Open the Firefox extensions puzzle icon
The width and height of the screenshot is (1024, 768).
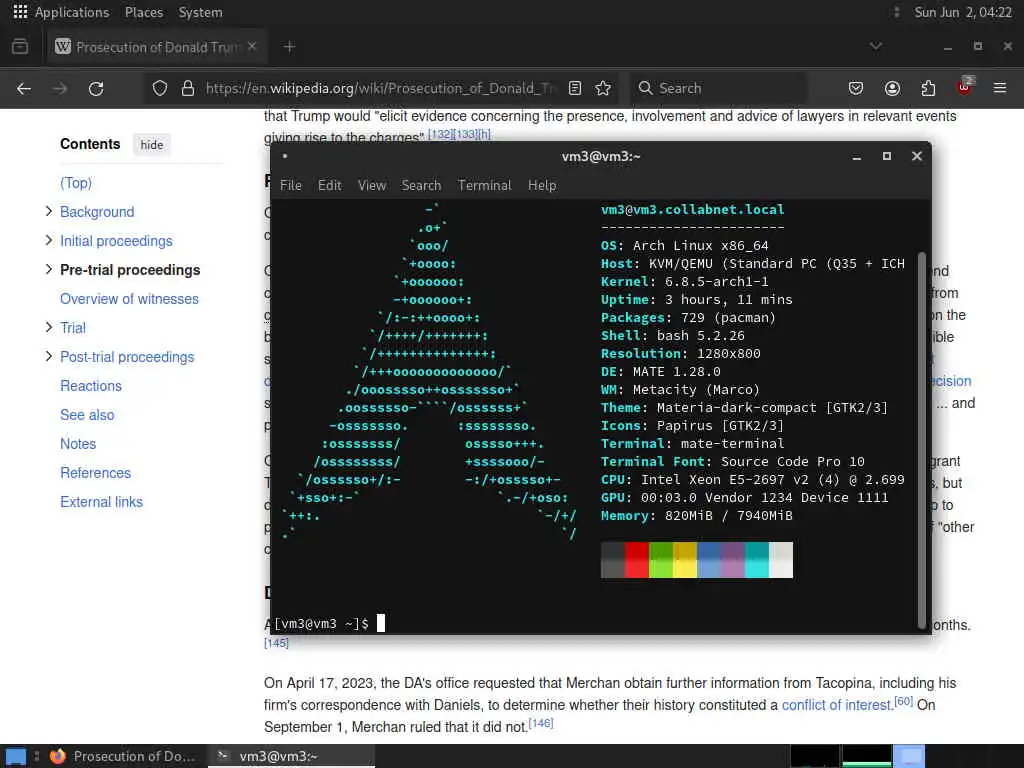[x=928, y=88]
